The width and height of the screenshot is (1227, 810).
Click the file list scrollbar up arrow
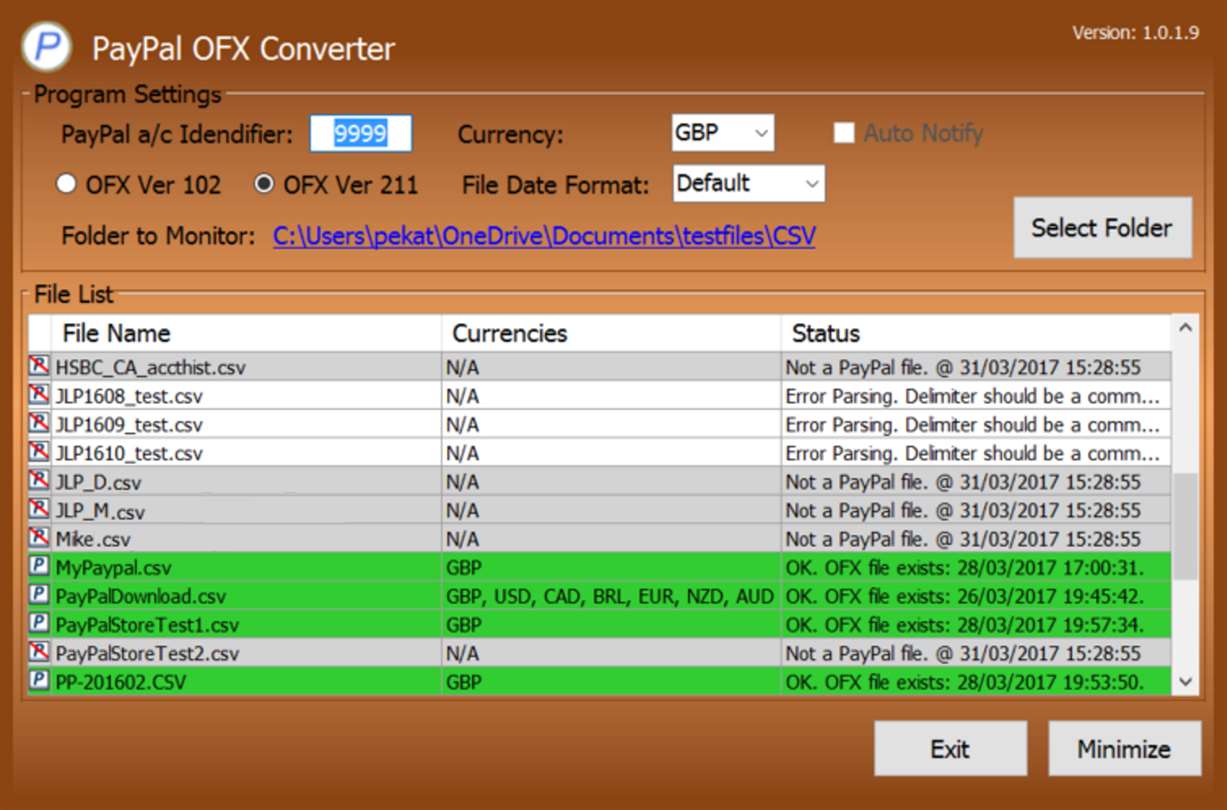[x=1185, y=328]
